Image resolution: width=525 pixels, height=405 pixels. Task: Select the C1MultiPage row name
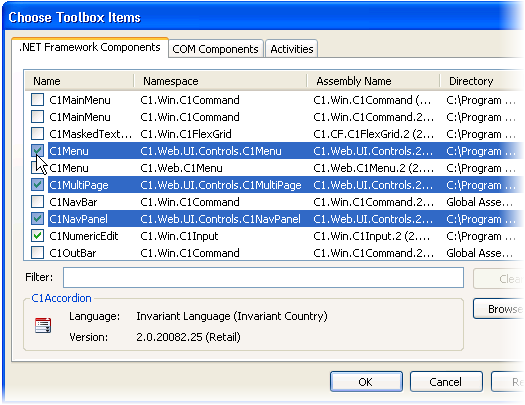pos(79,185)
